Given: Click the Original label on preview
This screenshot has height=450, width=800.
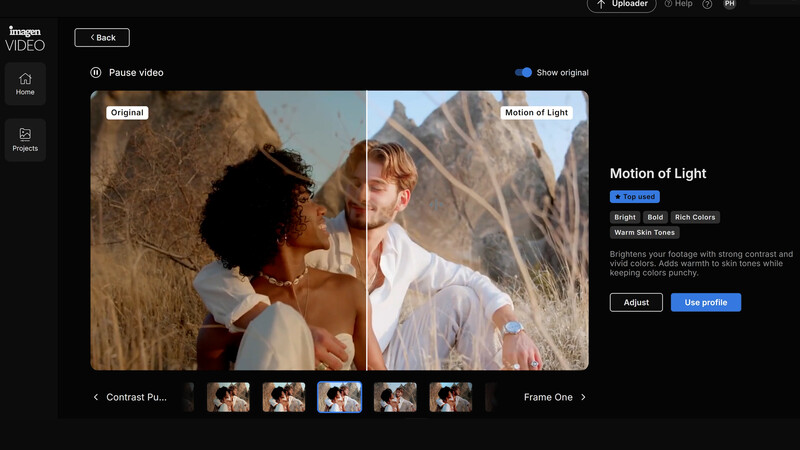Looking at the screenshot, I should click(127, 113).
